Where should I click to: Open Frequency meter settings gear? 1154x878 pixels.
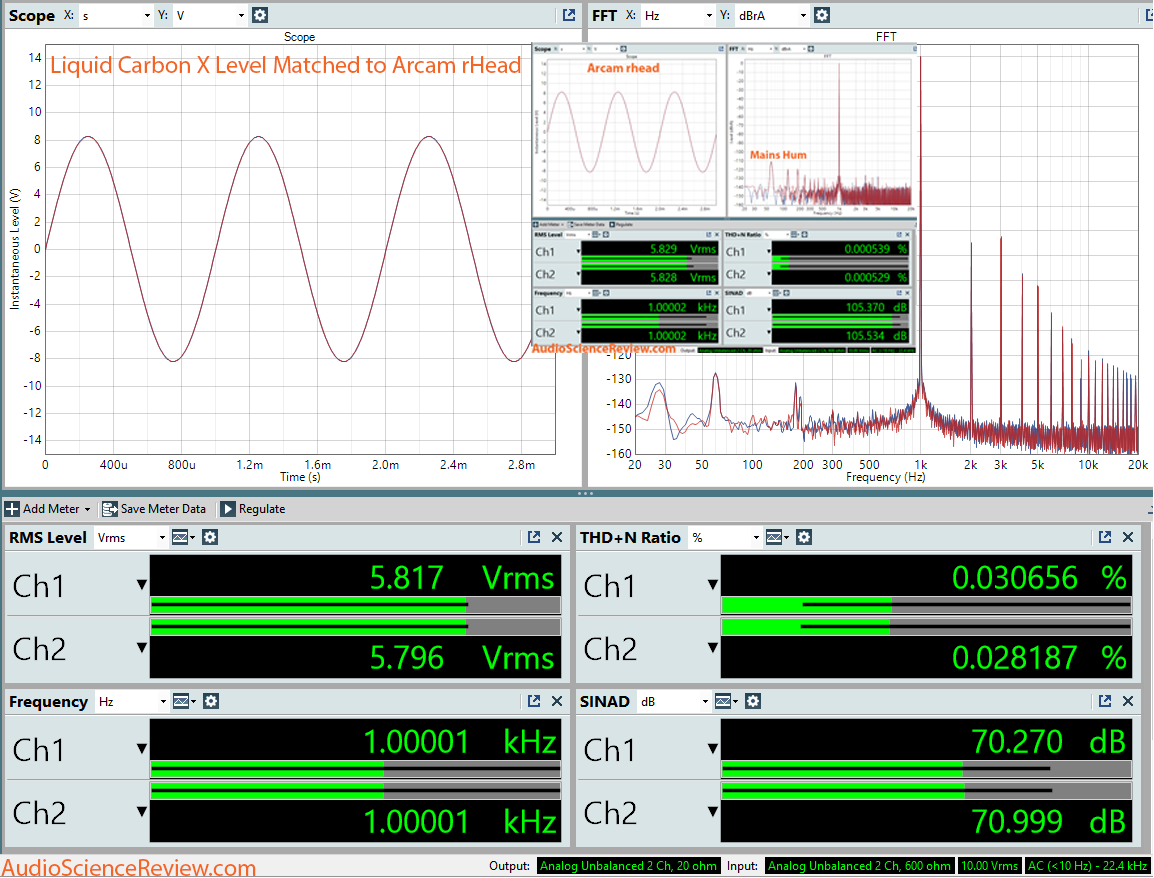pyautogui.click(x=211, y=701)
